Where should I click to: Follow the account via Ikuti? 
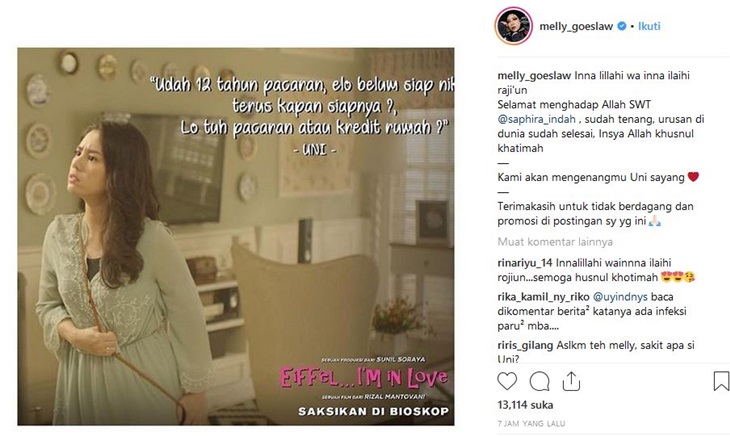(x=649, y=27)
